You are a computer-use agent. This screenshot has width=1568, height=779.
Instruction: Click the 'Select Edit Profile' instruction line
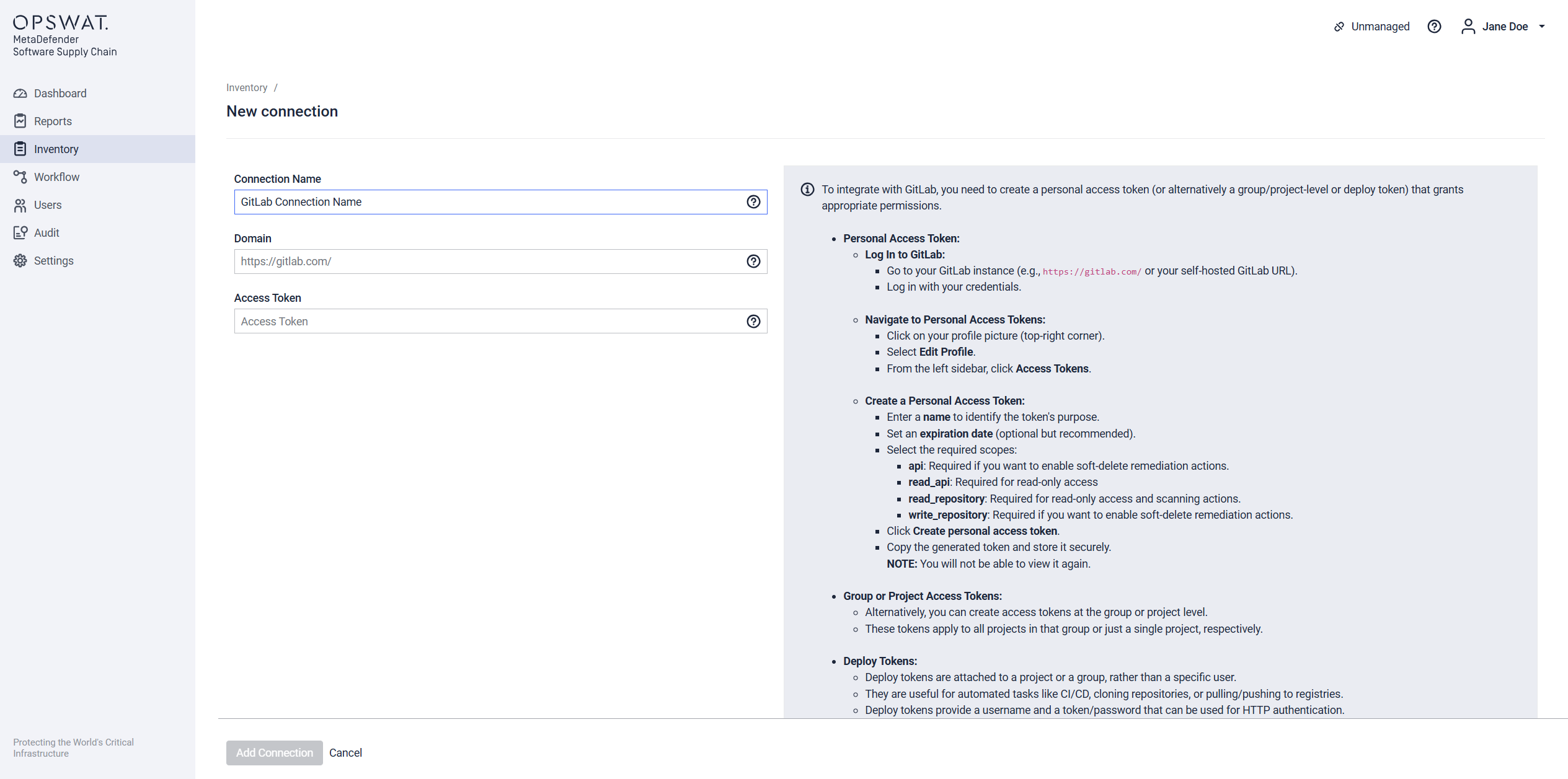[x=931, y=352]
